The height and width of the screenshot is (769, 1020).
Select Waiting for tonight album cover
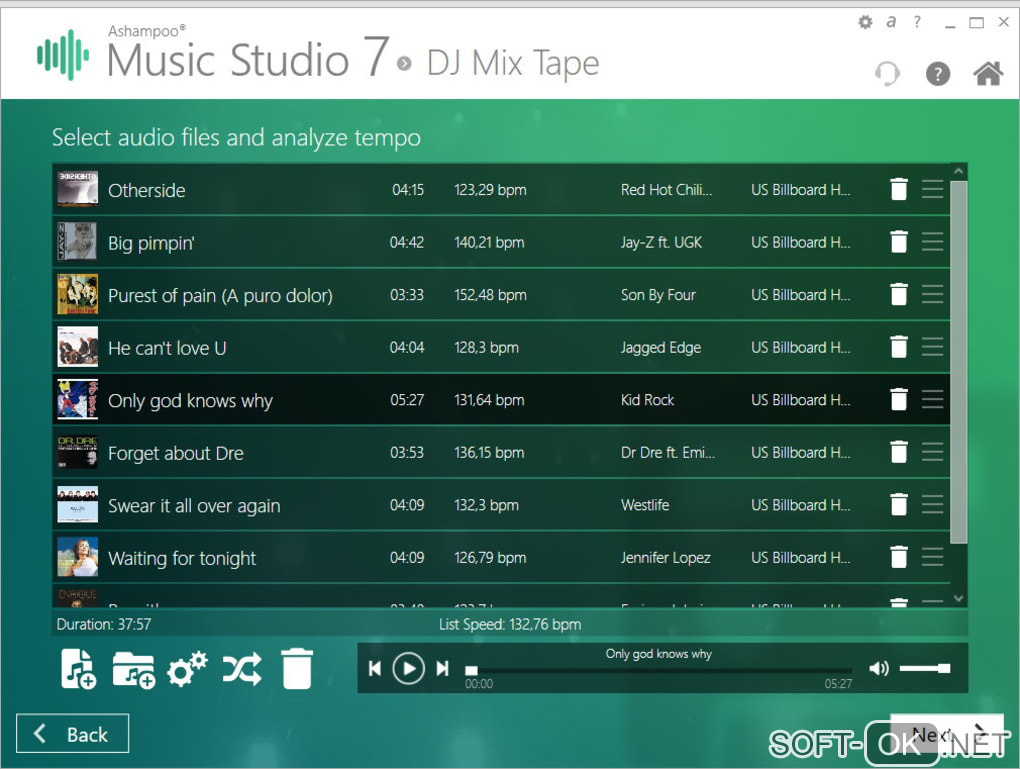(x=77, y=558)
